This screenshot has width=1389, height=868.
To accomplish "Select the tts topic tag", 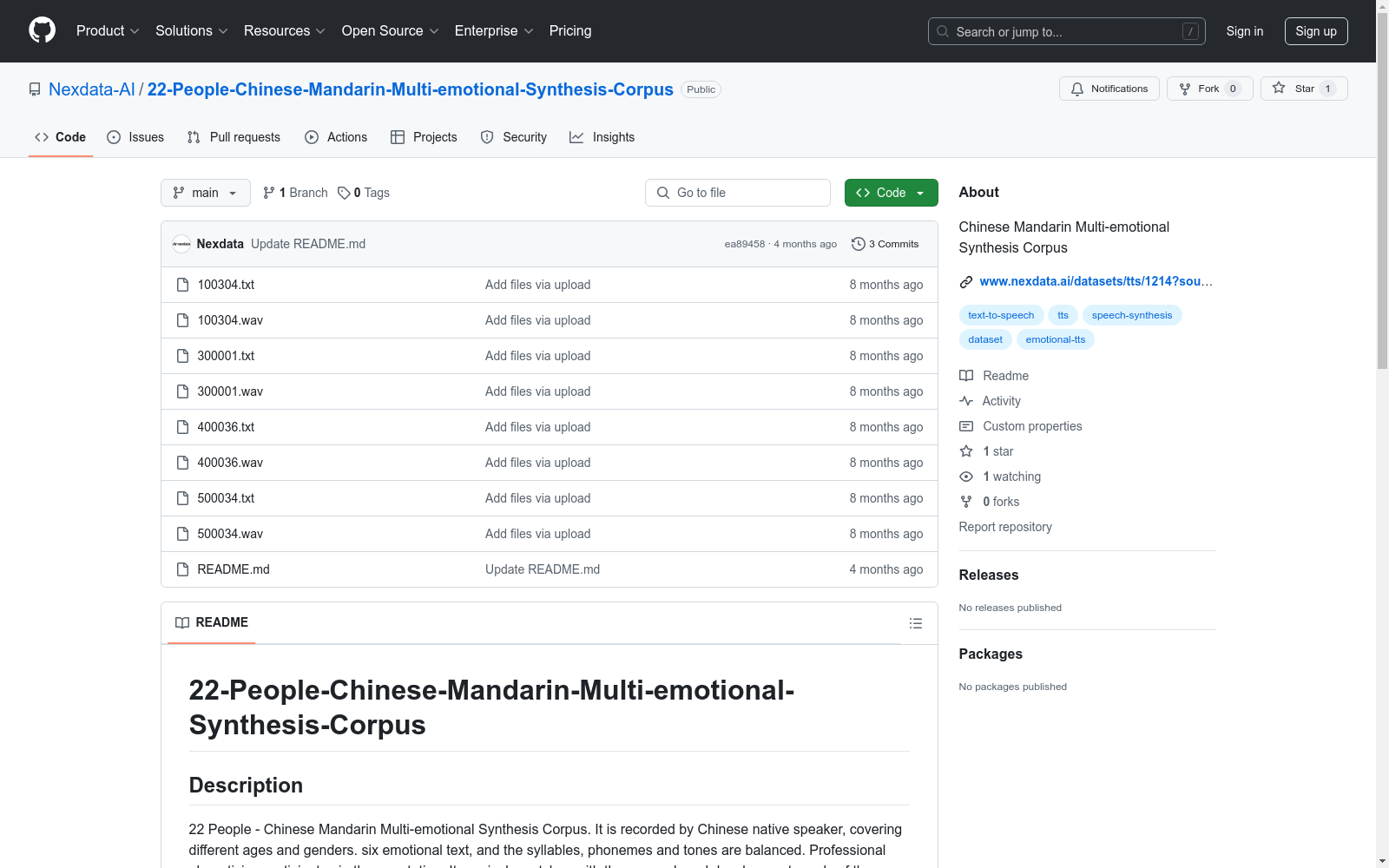I will 1063,315.
